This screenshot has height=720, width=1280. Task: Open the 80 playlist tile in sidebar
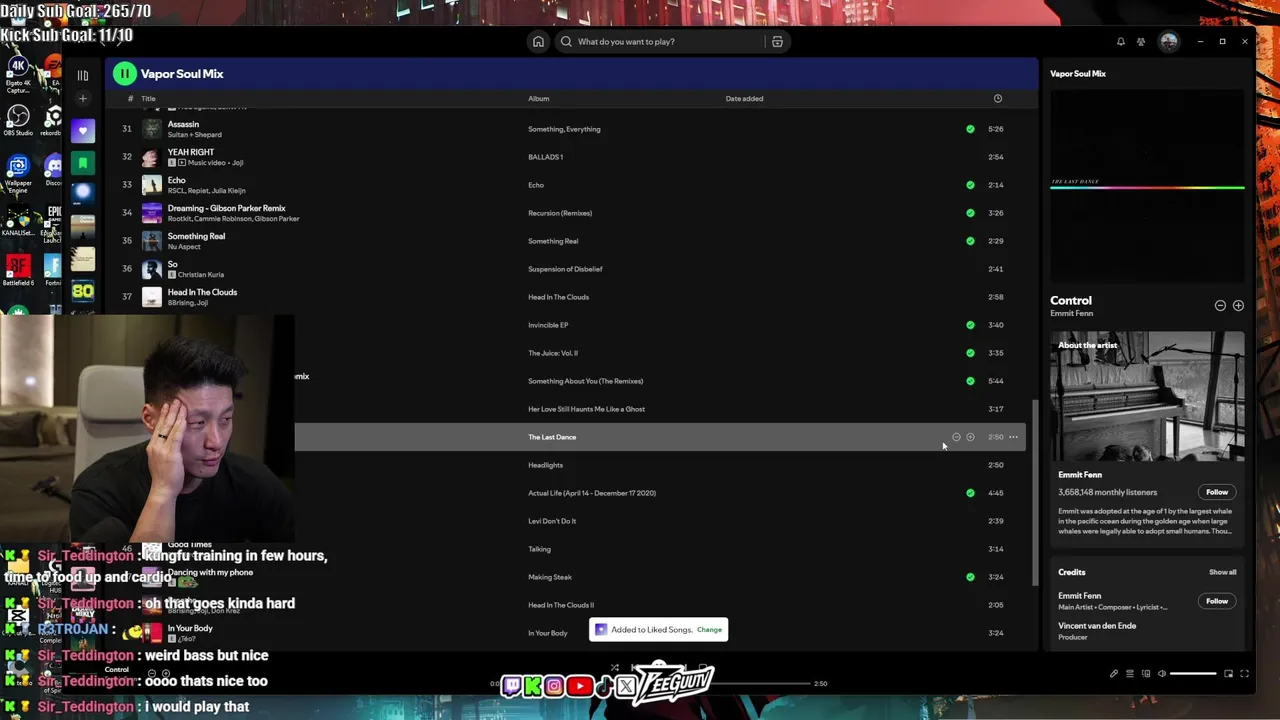point(83,291)
